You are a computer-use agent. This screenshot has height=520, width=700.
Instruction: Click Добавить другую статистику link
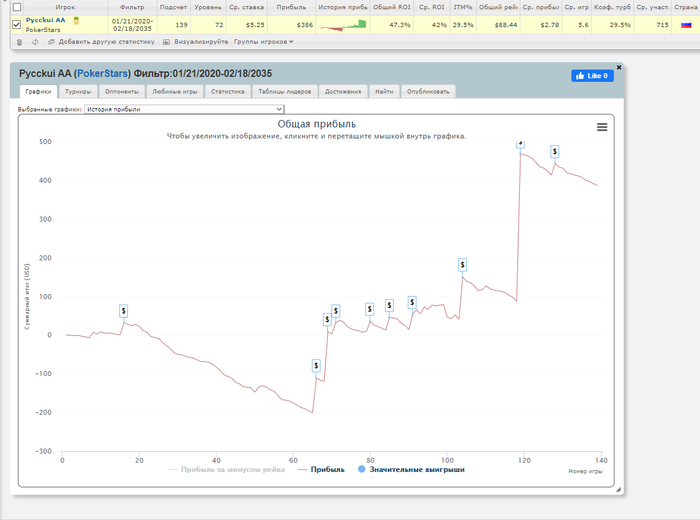[106, 42]
